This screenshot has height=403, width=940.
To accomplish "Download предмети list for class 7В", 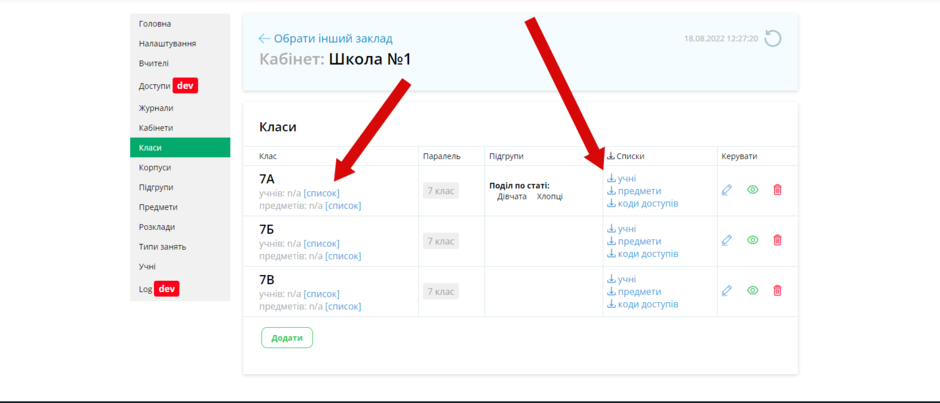I will click(x=634, y=291).
